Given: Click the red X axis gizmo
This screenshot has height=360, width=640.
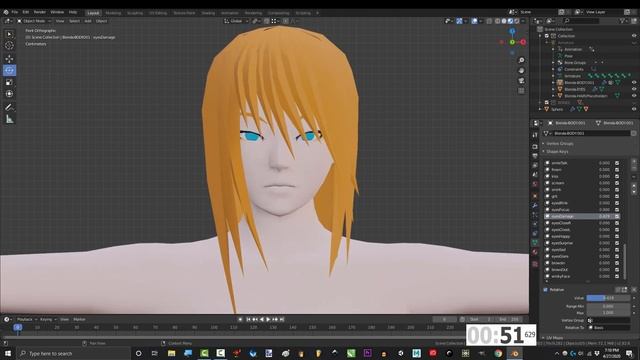Looking at the screenshot, I should tap(523, 42).
